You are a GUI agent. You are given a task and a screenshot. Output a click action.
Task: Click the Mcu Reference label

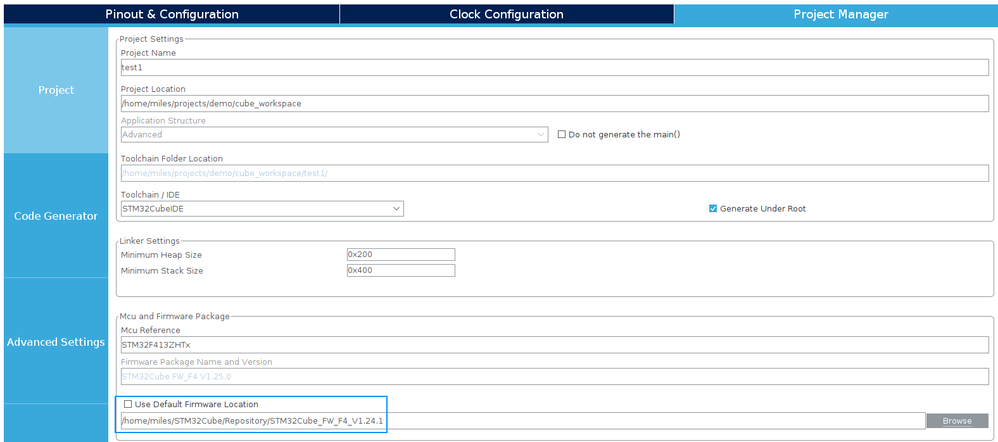click(x=150, y=330)
